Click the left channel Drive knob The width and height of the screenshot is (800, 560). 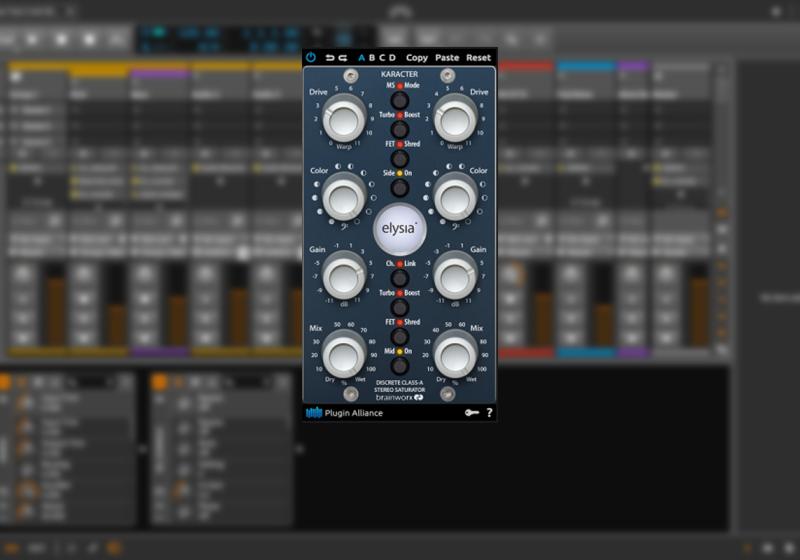pyautogui.click(x=344, y=120)
